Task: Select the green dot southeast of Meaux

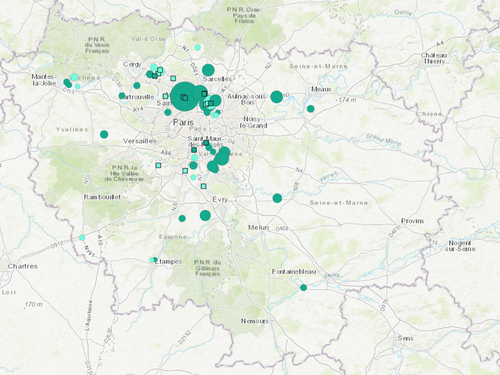Action: coord(310,109)
